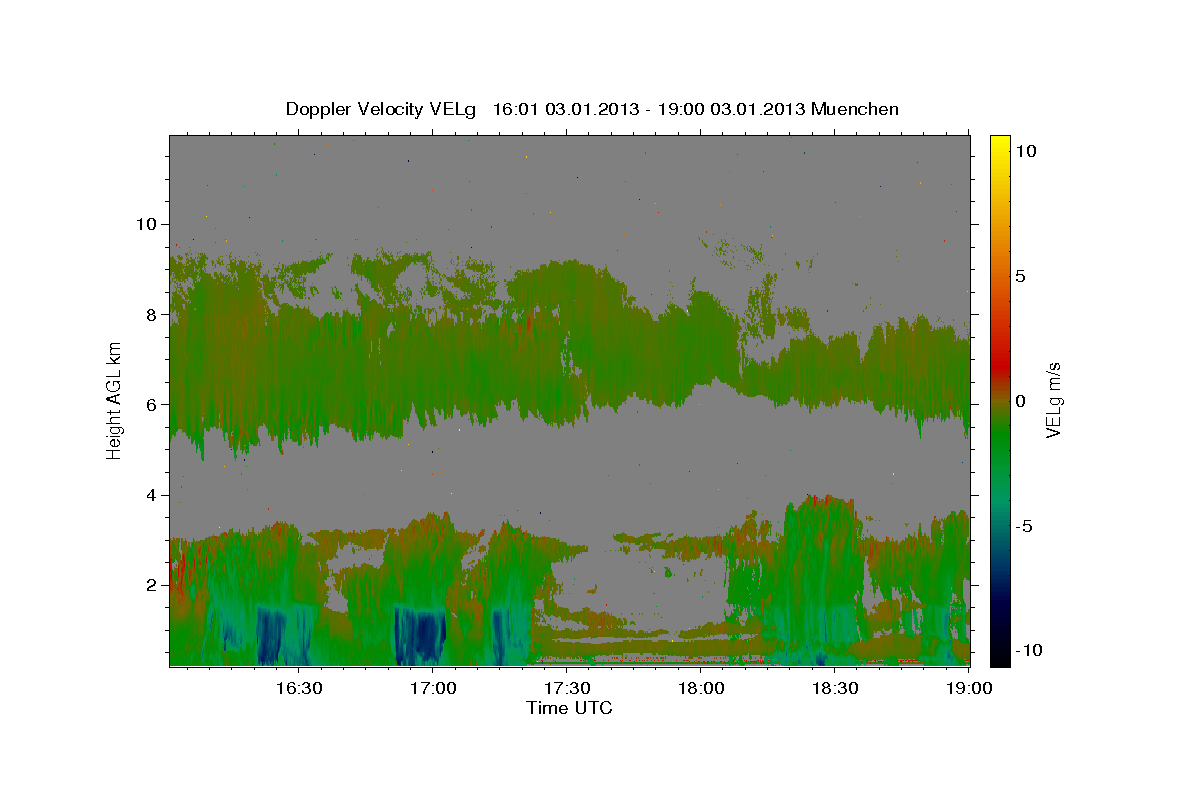Click the dark blue velocity patch near 16:25
The height and width of the screenshot is (800, 1200).
[x=271, y=635]
